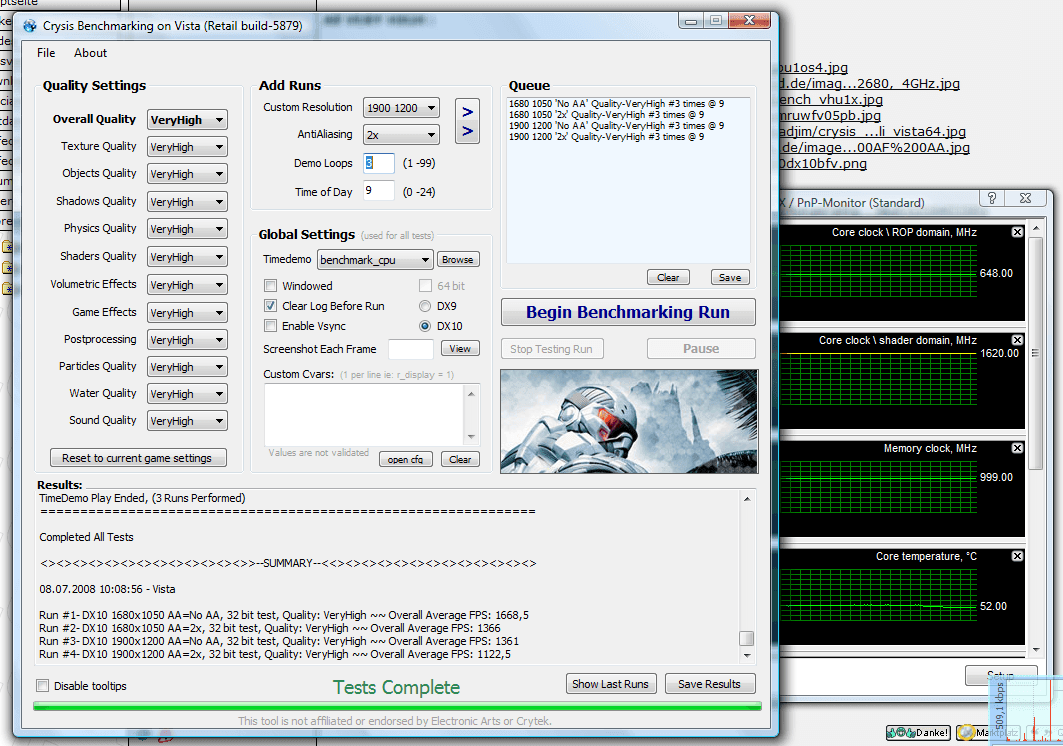Screen dimensions: 1063x746
Task: Click View next to Screenshot Each Frame
Action: (460, 349)
